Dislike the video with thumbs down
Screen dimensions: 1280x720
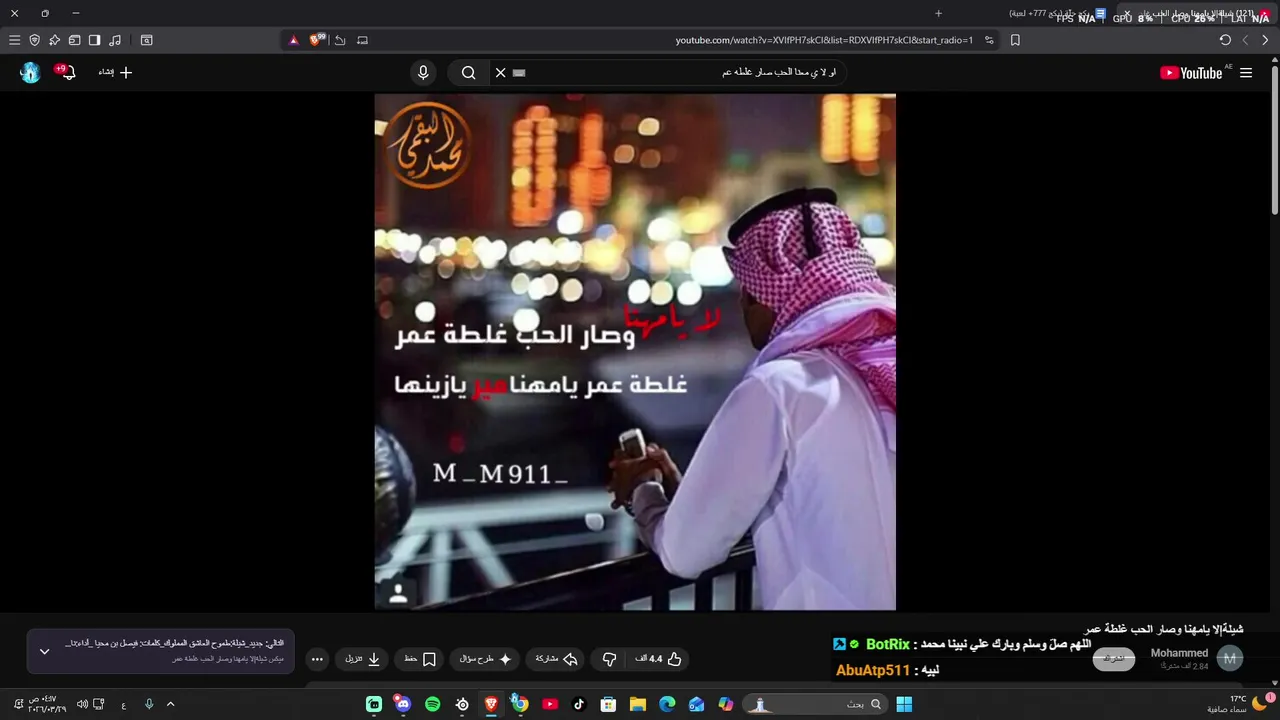pyautogui.click(x=609, y=659)
